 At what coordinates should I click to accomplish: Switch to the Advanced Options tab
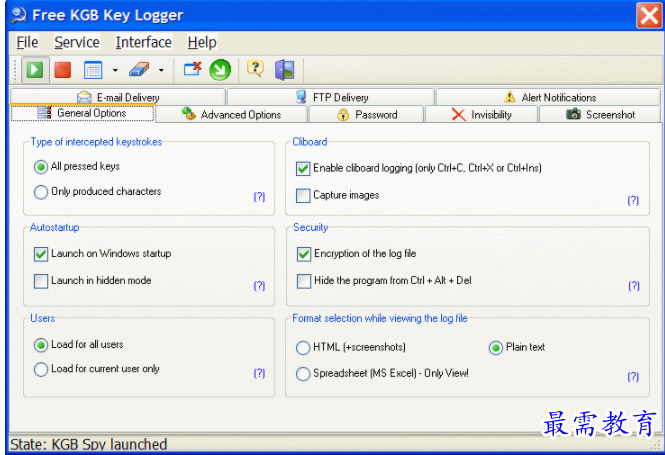(x=232, y=114)
